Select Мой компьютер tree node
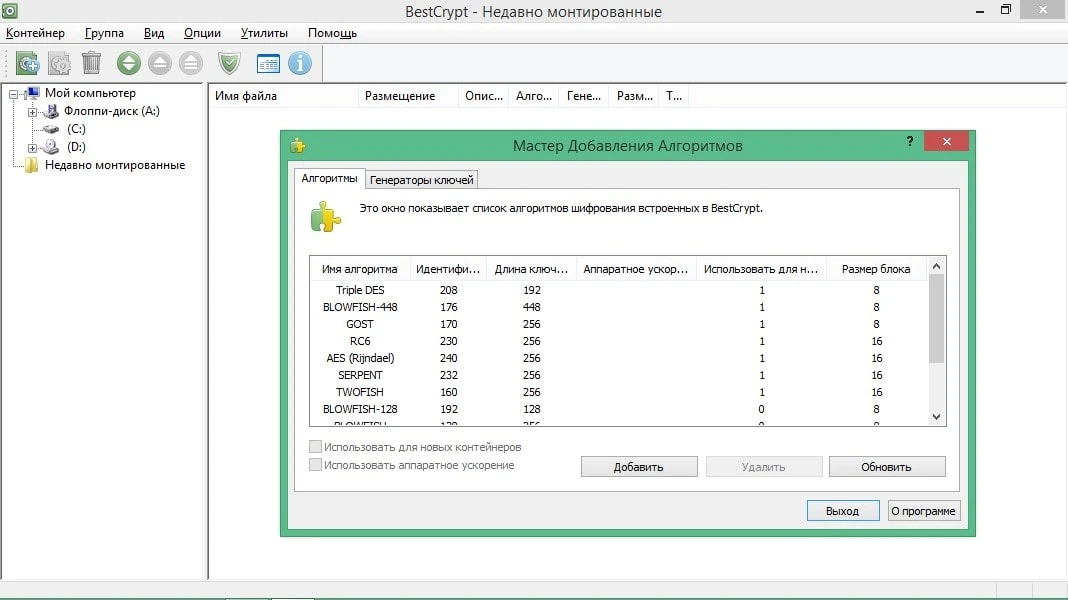 pos(90,93)
